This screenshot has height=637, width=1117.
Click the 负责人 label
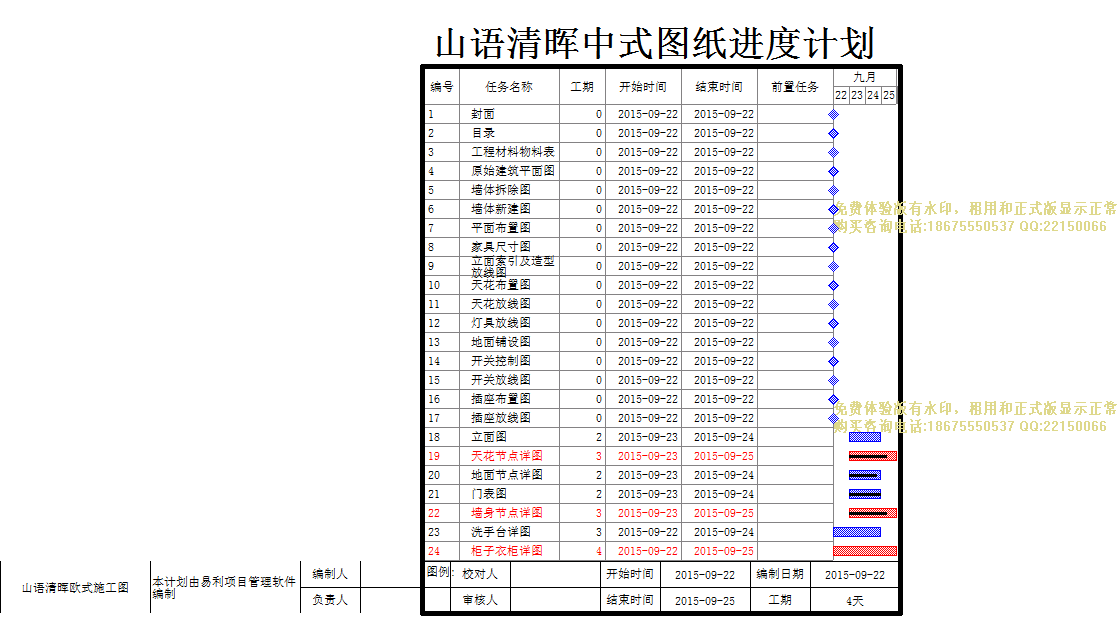pos(330,600)
